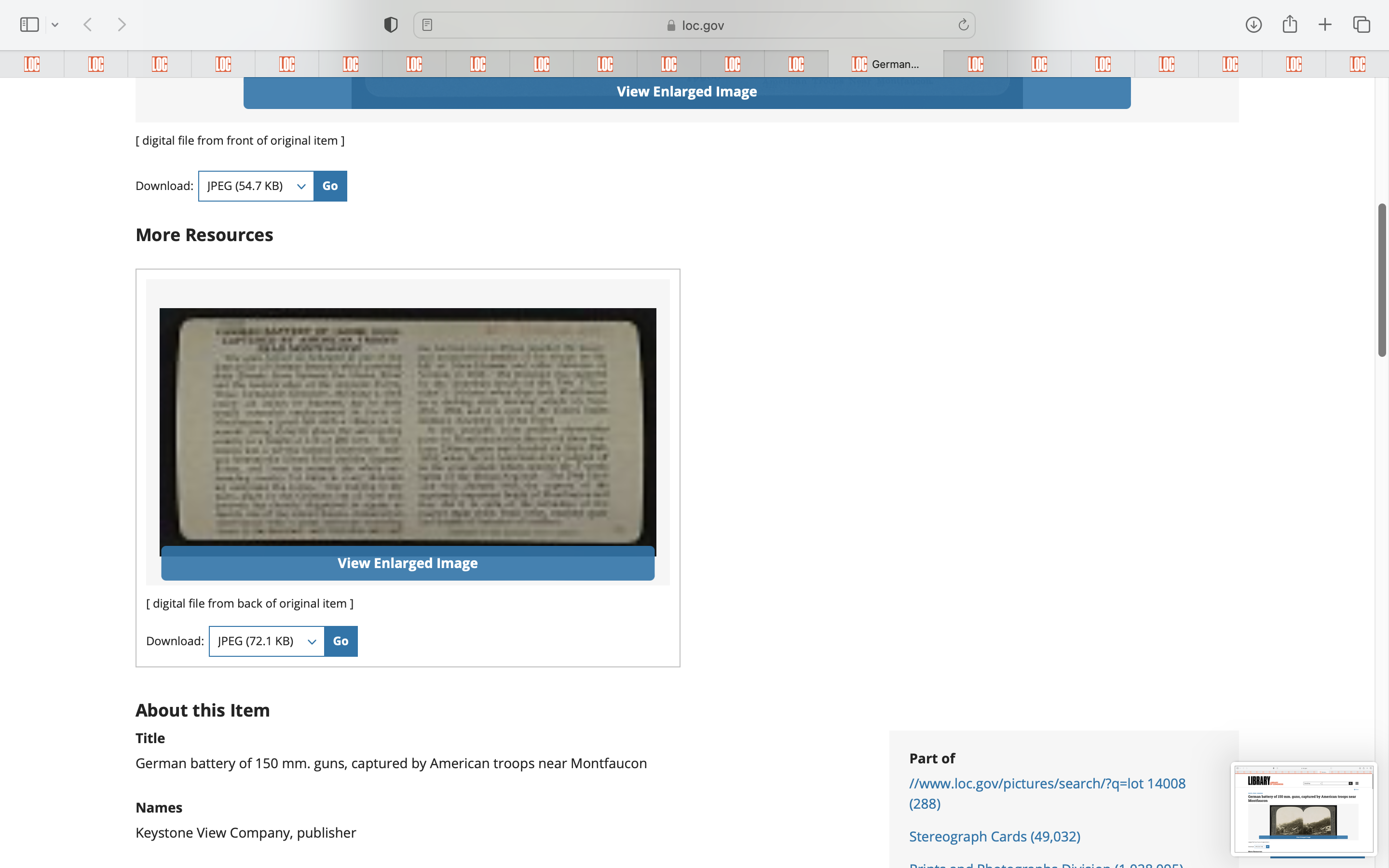Switch to the German... tab
Viewport: 1389px width, 868px height.
click(x=885, y=64)
